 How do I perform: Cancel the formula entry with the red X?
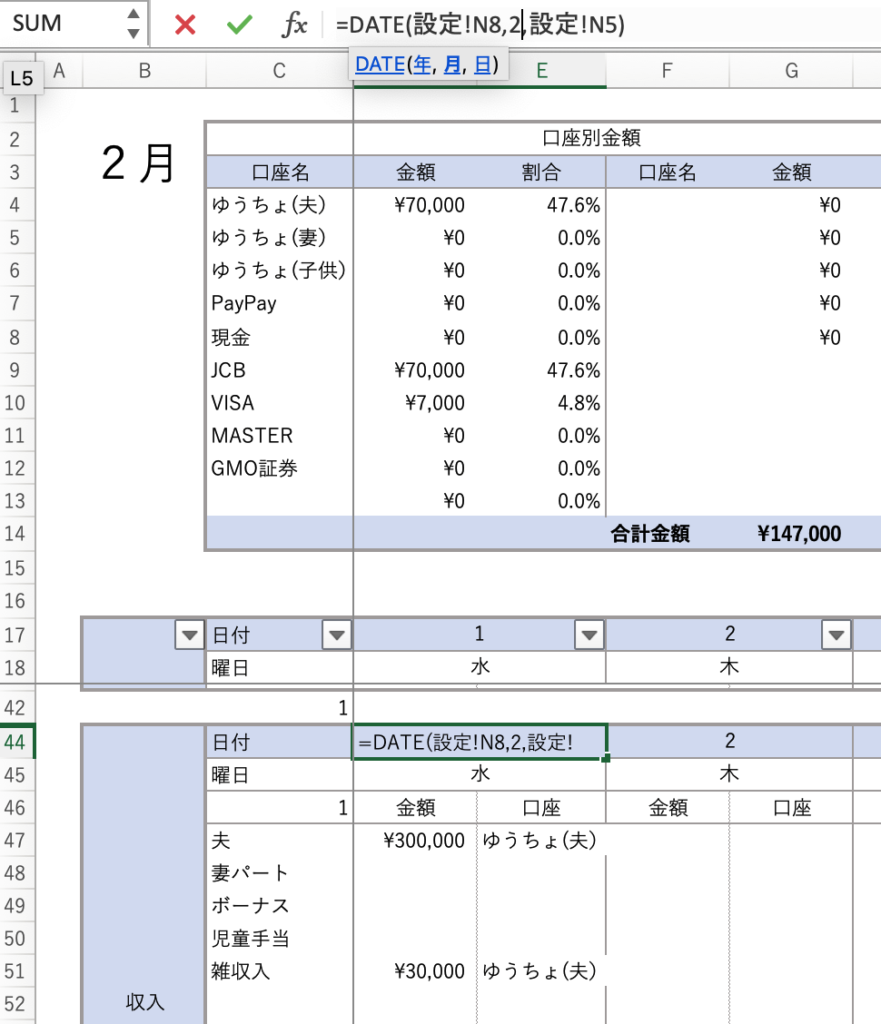point(185,25)
